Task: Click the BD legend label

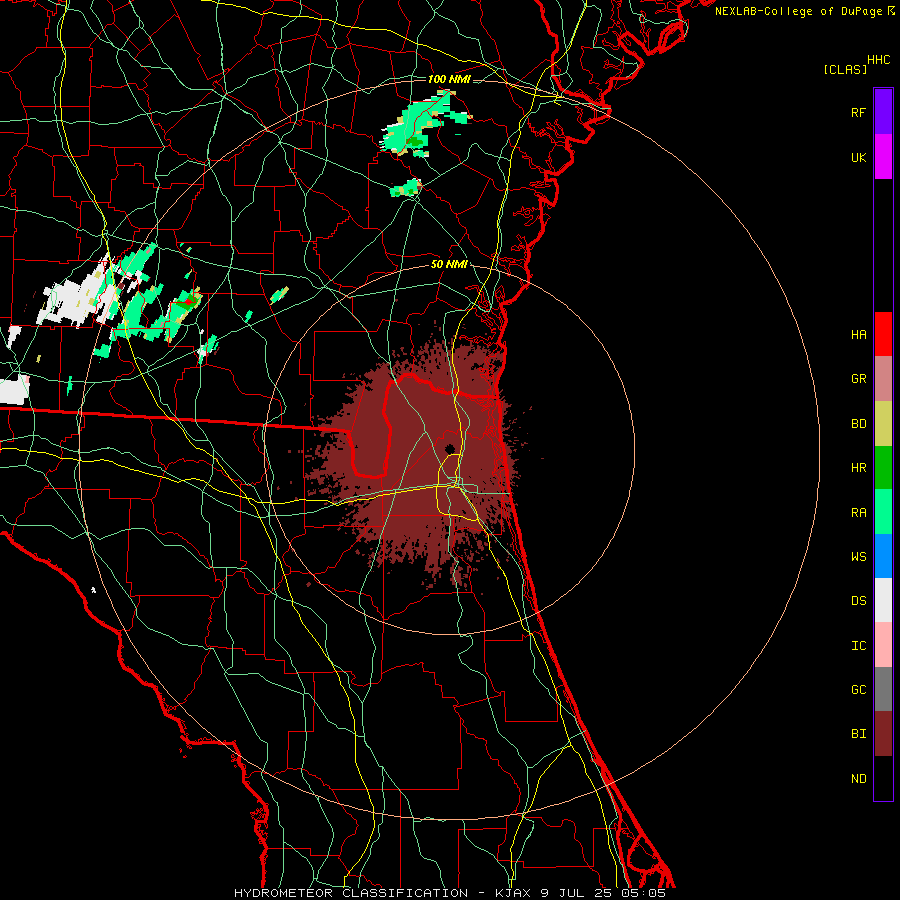Action: point(858,424)
